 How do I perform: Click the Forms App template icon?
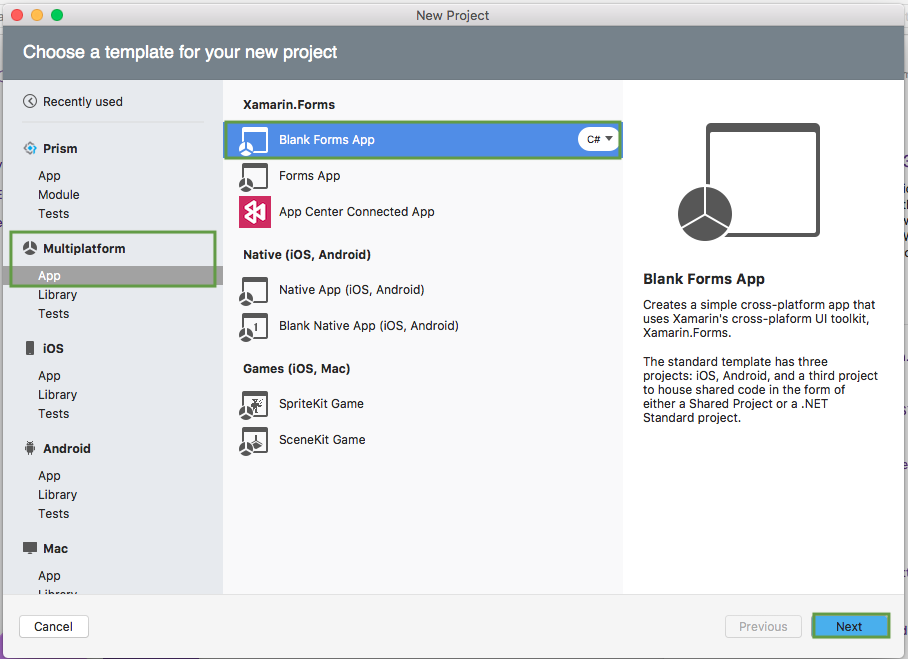[x=254, y=176]
